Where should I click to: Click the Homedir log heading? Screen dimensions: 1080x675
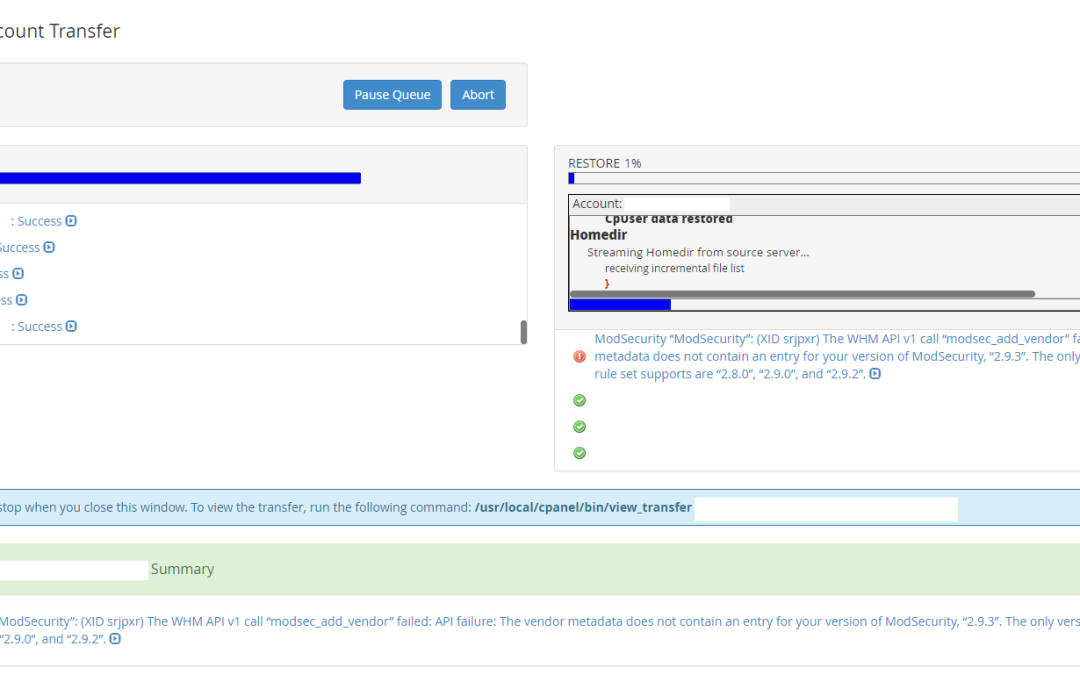pyautogui.click(x=599, y=235)
